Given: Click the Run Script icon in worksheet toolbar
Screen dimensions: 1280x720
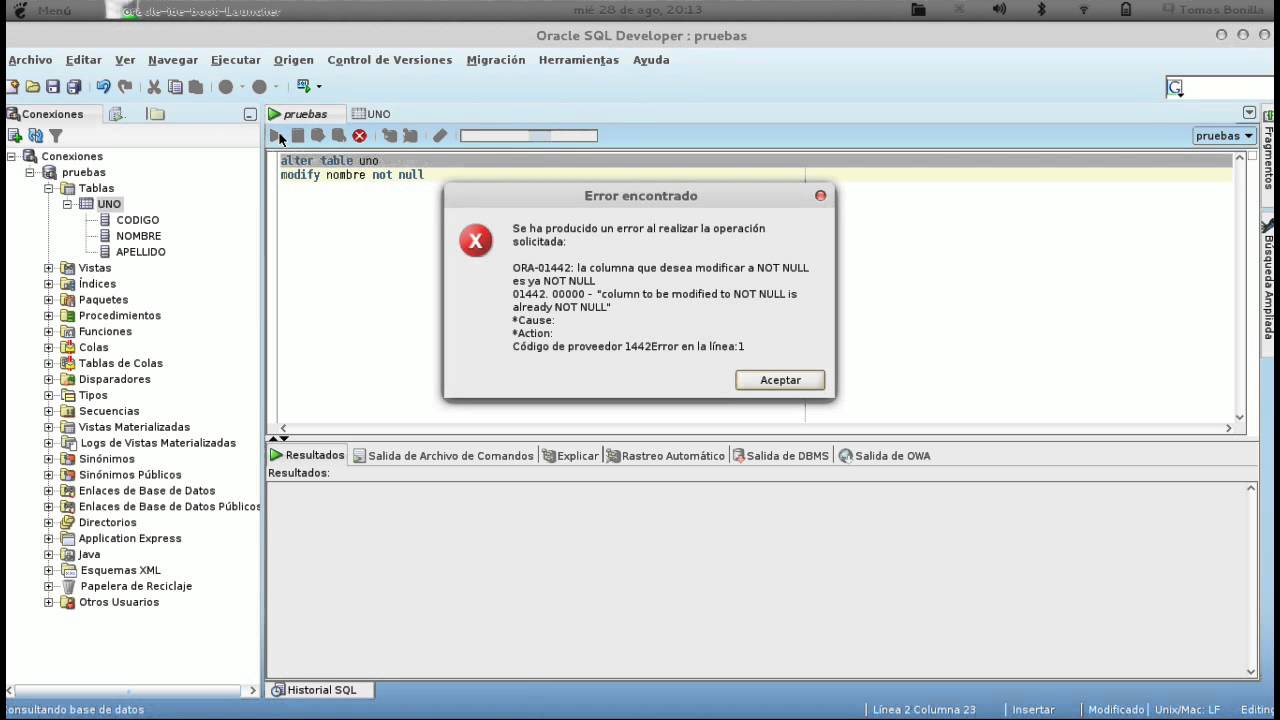Looking at the screenshot, I should click(298, 135).
